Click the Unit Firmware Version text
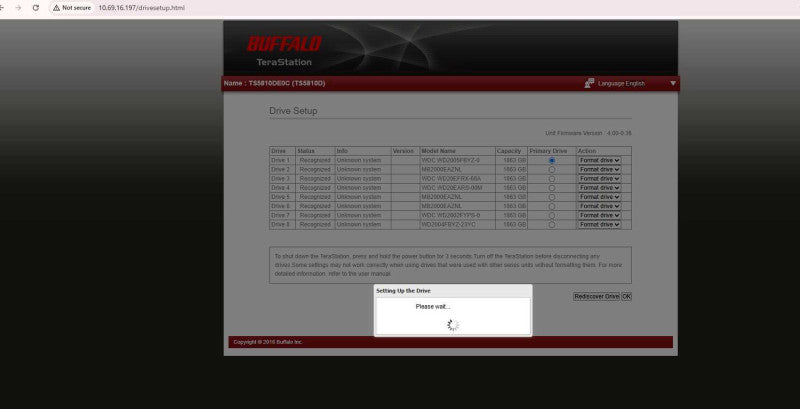The image size is (800, 409). (x=588, y=133)
